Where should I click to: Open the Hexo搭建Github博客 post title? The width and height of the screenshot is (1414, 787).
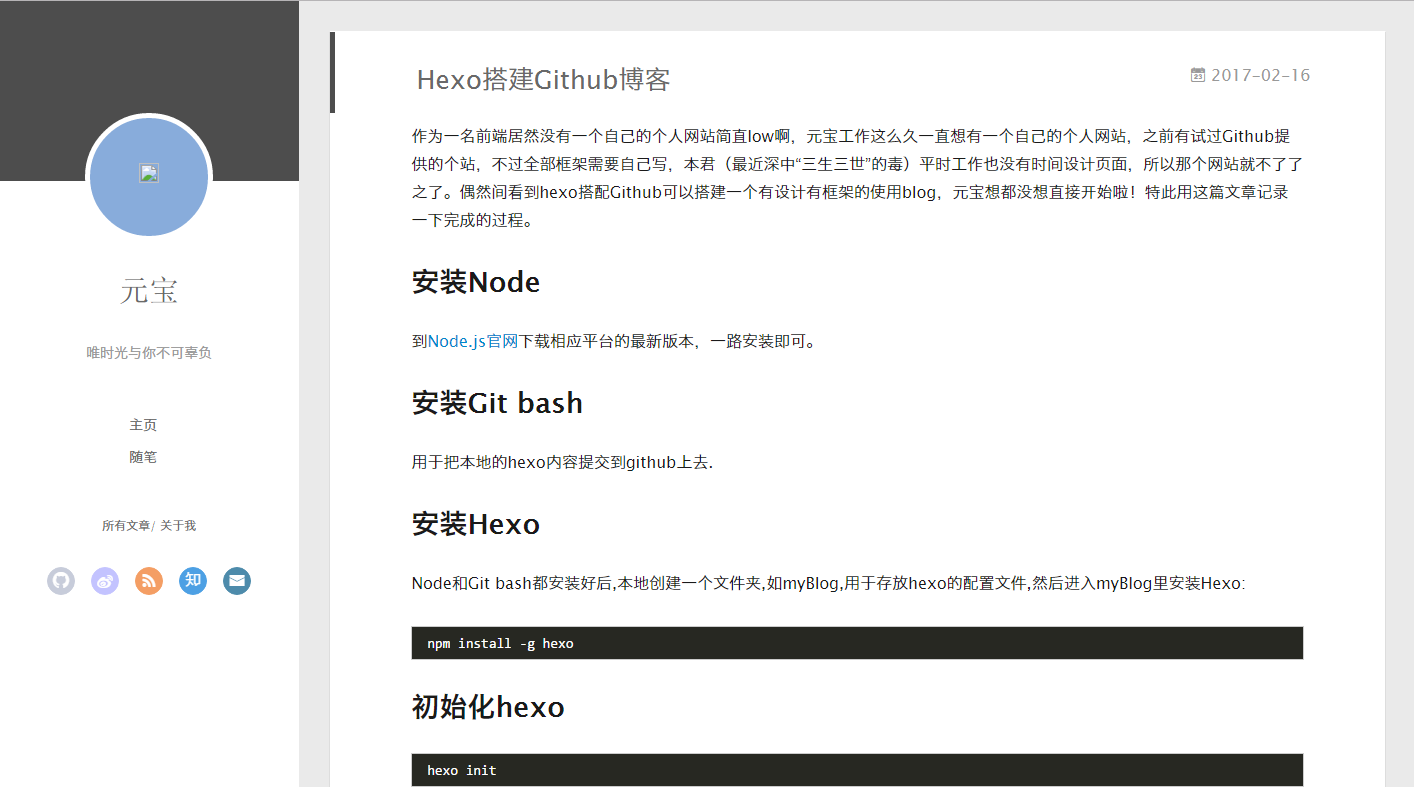(x=543, y=80)
